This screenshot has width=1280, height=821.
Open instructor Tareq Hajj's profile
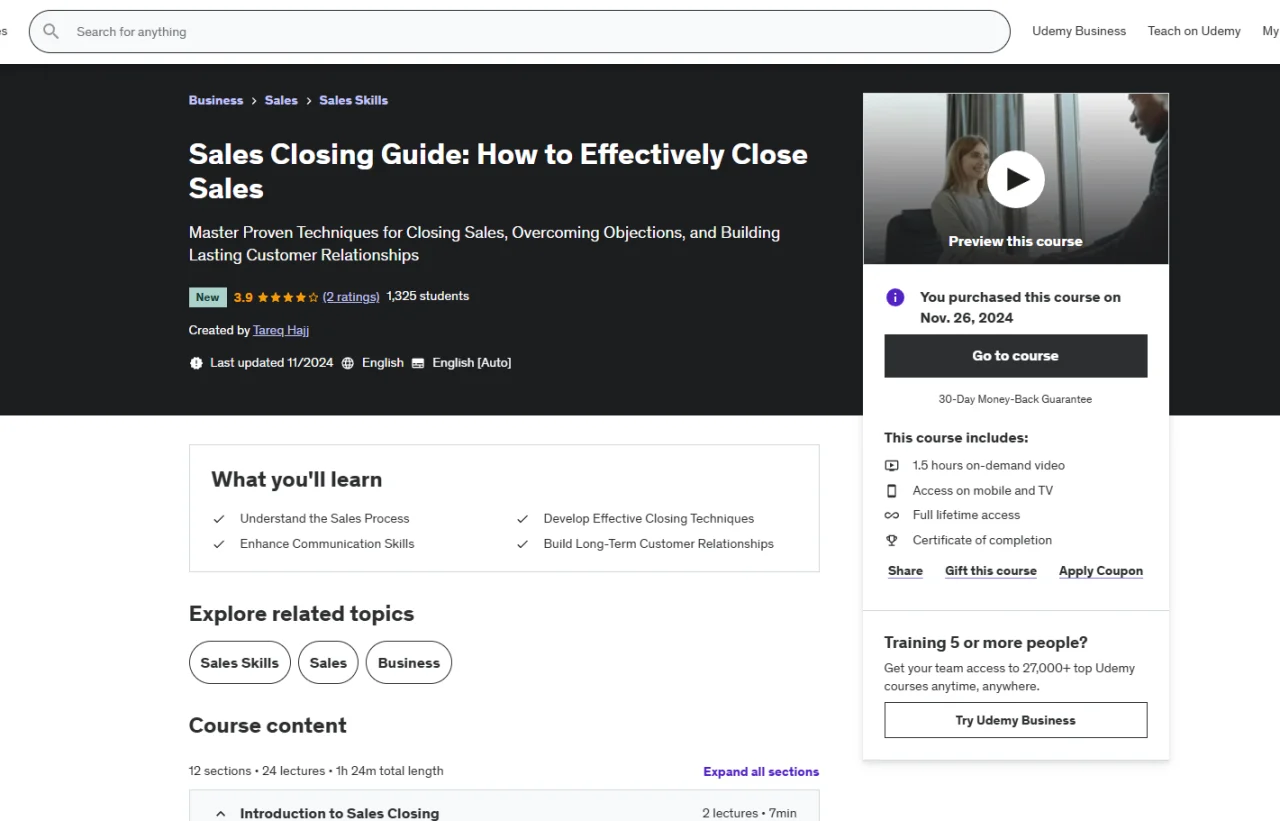pos(281,330)
